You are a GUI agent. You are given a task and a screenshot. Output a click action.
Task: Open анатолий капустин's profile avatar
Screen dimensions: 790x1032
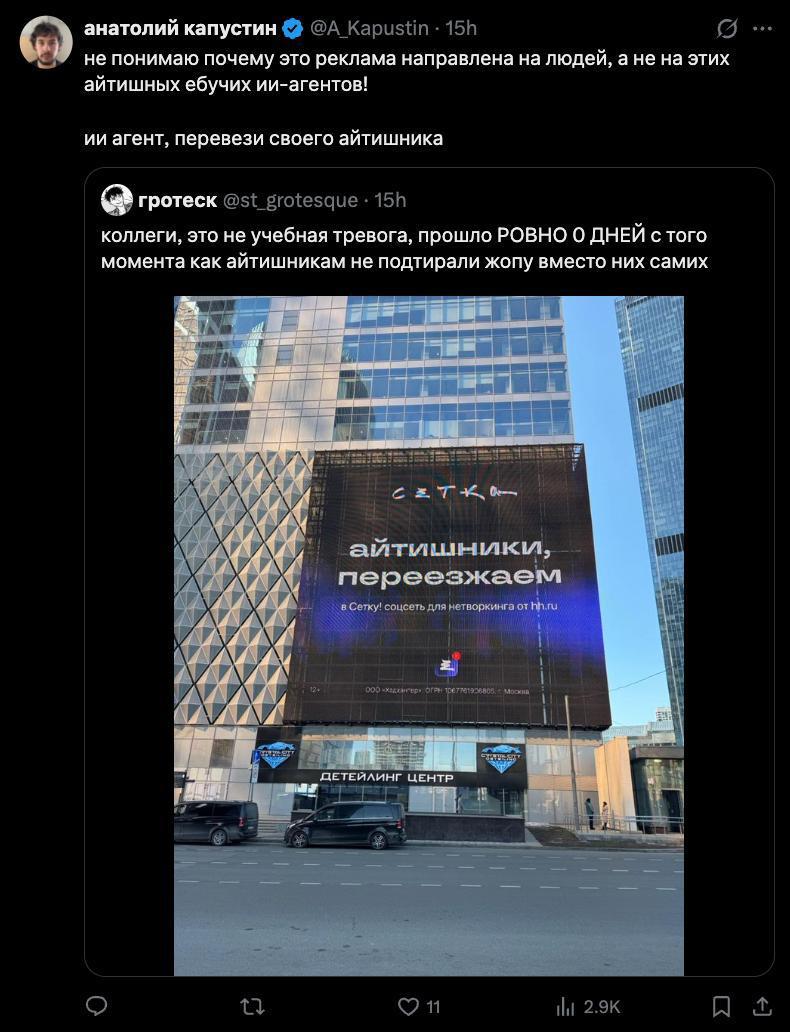click(x=46, y=42)
